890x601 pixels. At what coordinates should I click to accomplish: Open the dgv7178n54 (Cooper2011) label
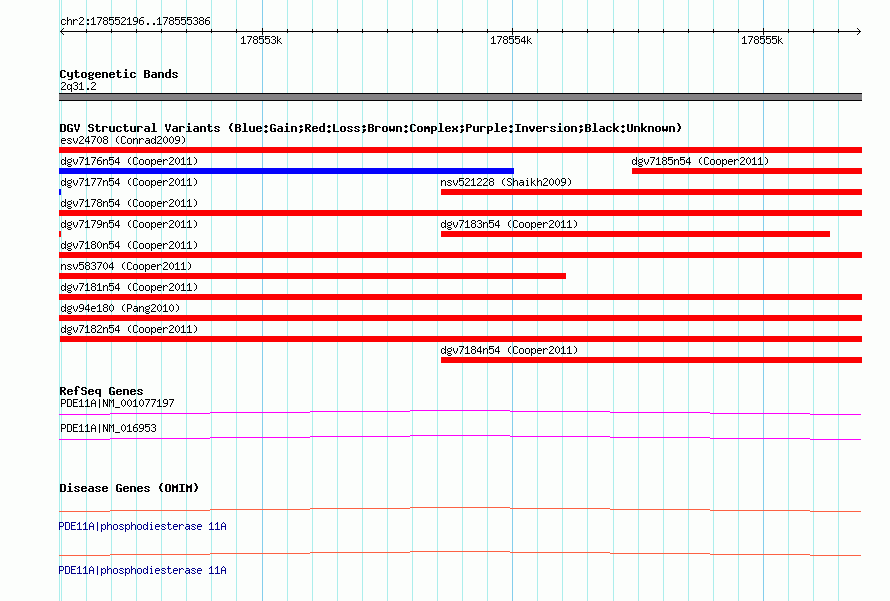coord(129,203)
